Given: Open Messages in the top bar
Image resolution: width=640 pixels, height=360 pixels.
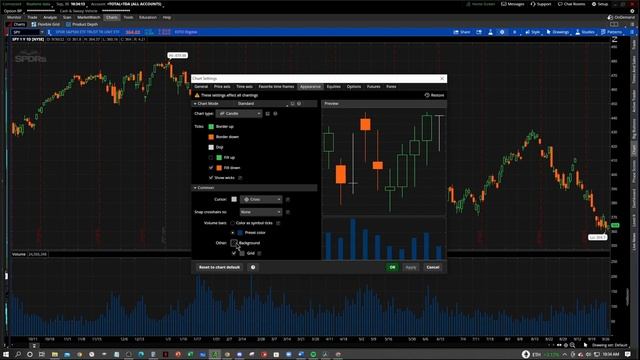Looking at the screenshot, I should tap(513, 4).
